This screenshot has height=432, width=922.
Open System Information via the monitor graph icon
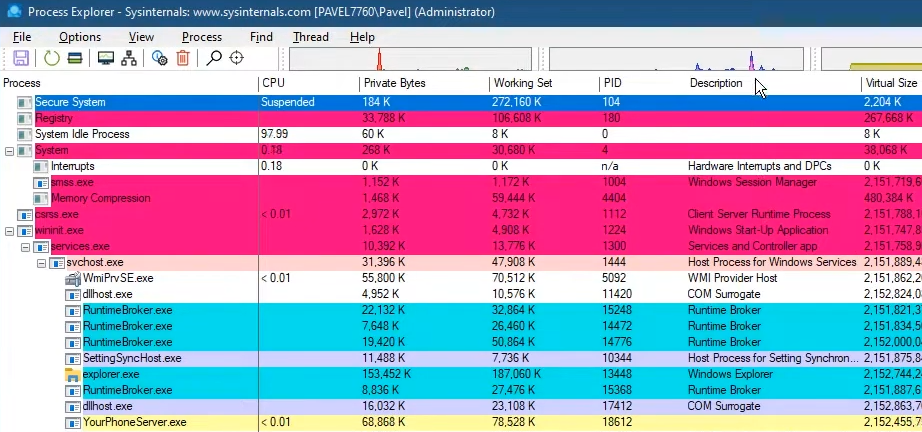point(105,58)
